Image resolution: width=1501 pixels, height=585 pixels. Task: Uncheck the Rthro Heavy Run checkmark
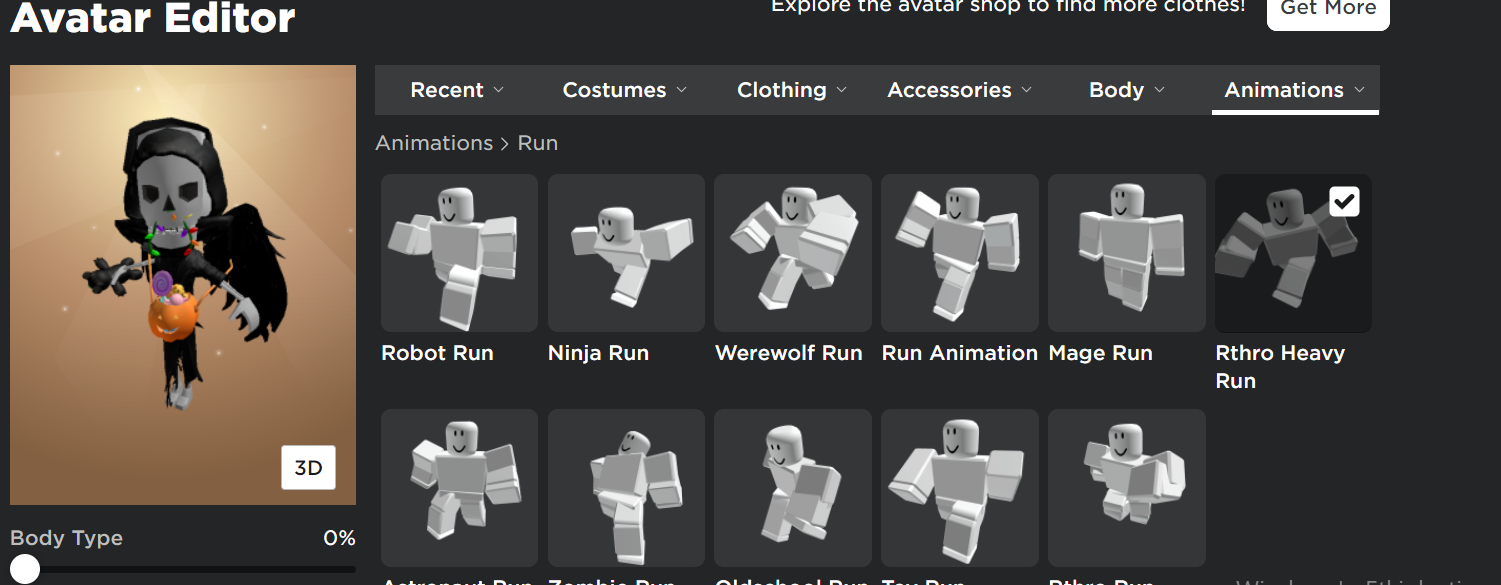1345,202
